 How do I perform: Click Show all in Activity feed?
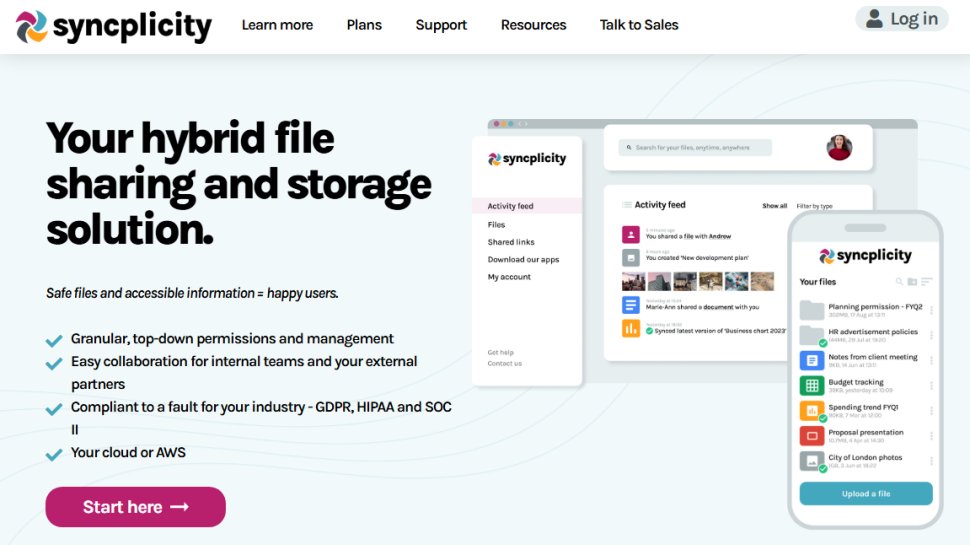point(775,206)
